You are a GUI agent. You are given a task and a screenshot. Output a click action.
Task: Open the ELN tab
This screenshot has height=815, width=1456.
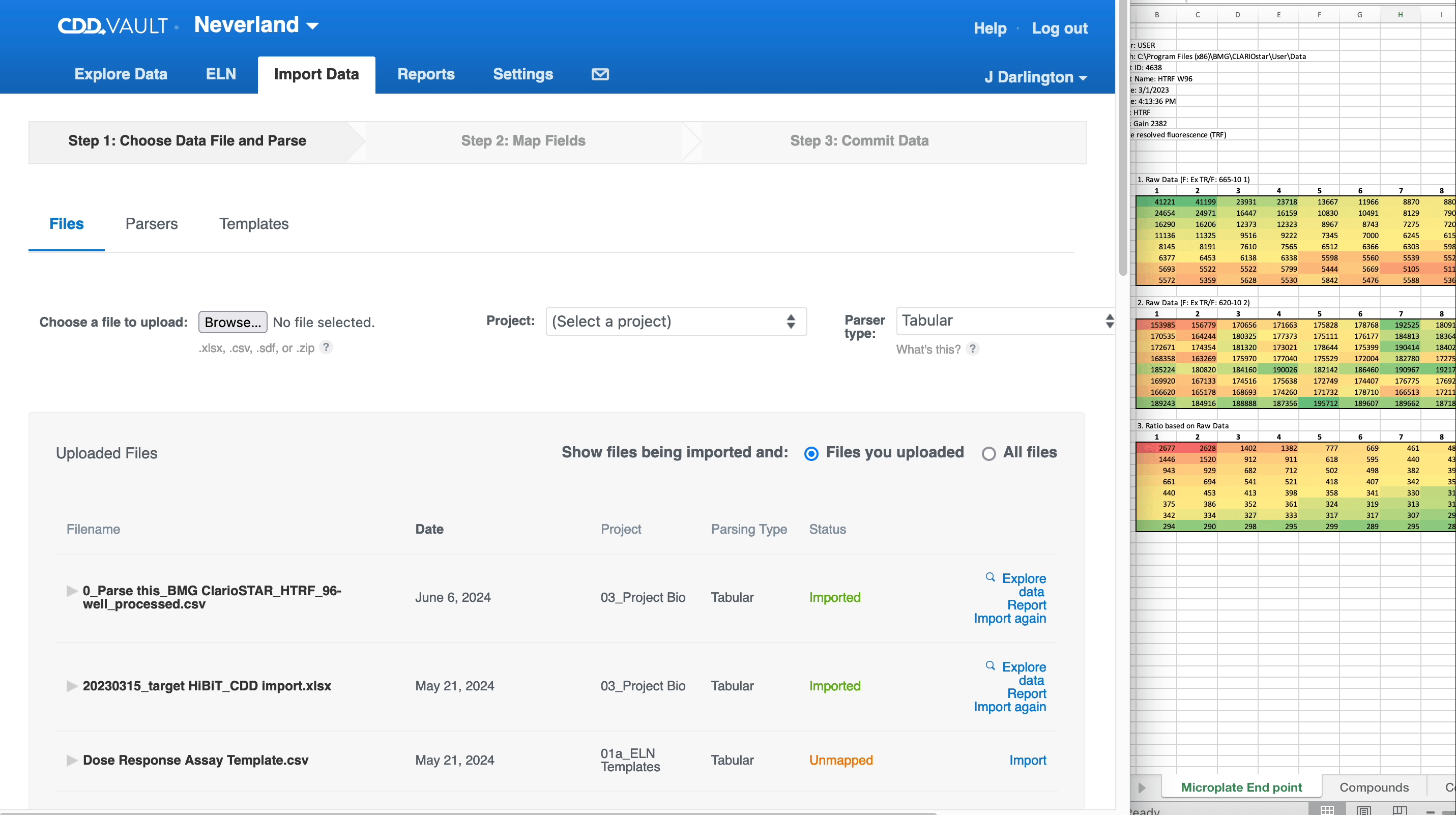point(220,74)
